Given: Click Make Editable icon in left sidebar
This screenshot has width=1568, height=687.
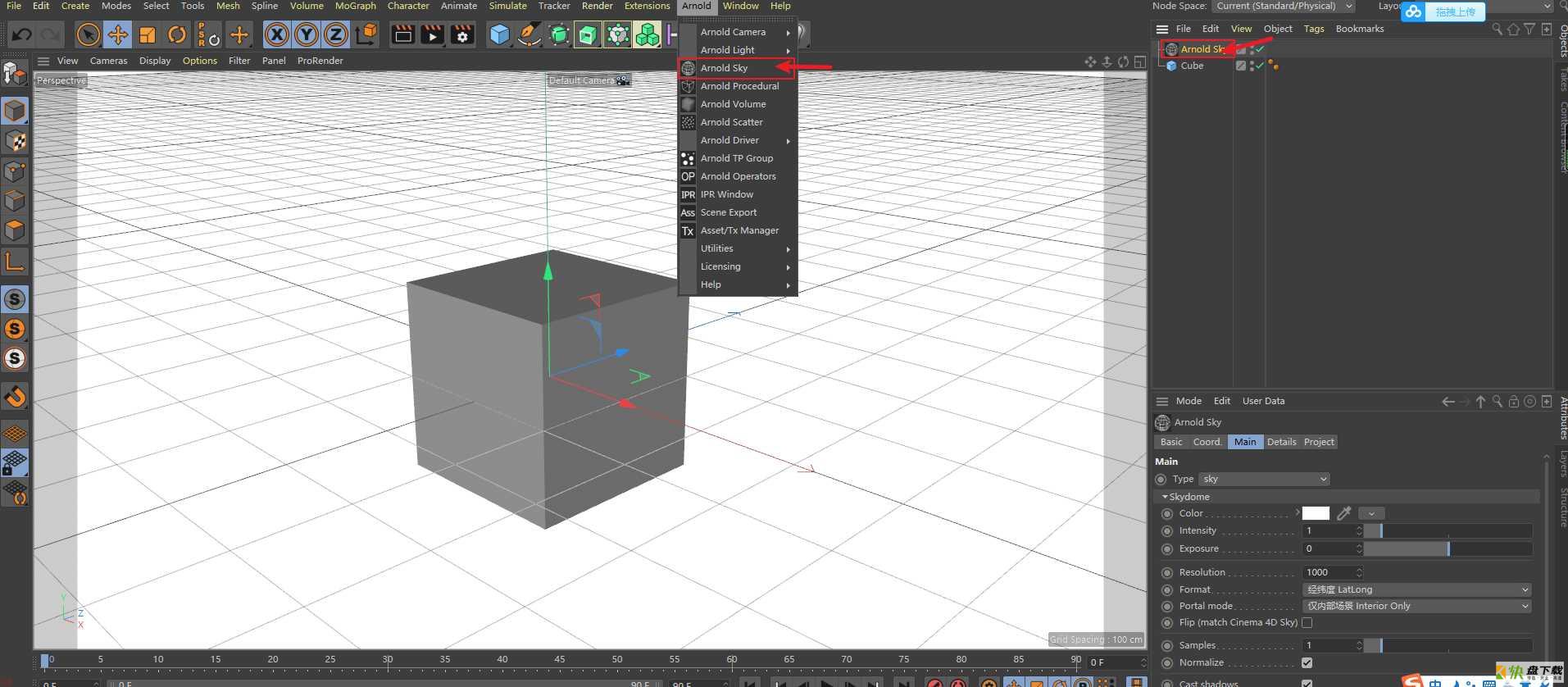Looking at the screenshot, I should (15, 74).
